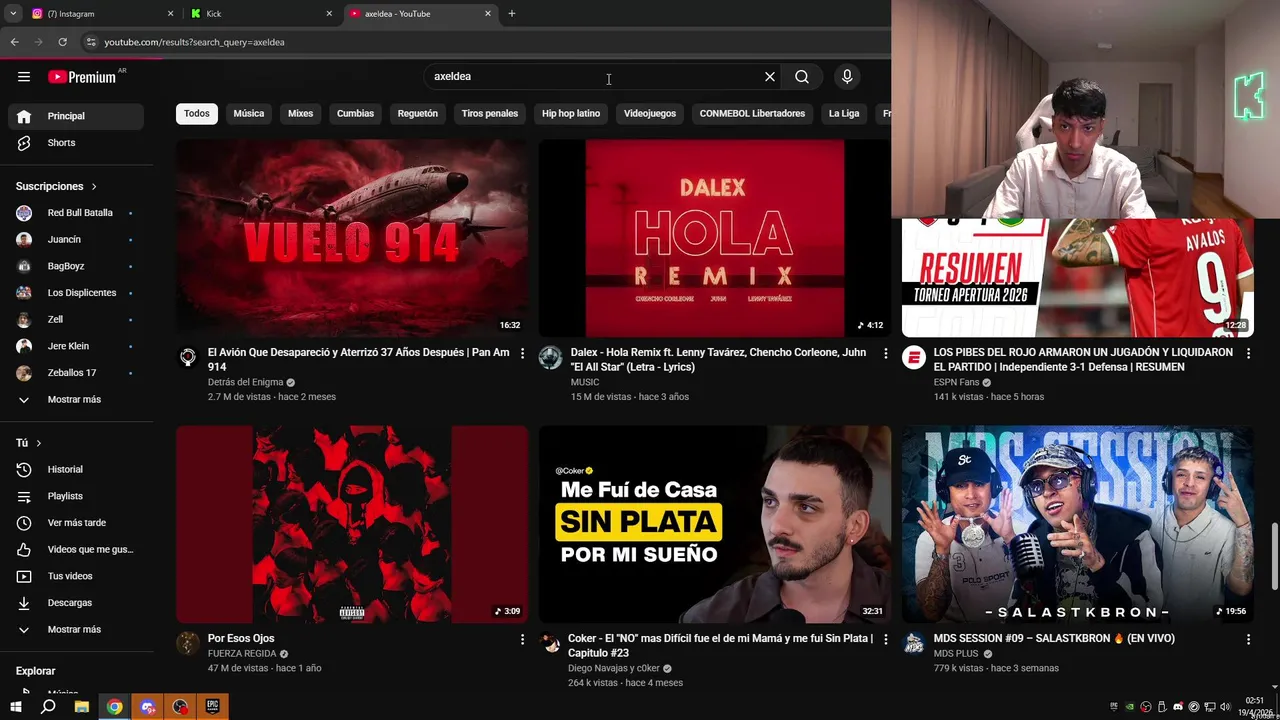Select the Todos filter chip
This screenshot has height=720, width=1280.
(197, 114)
